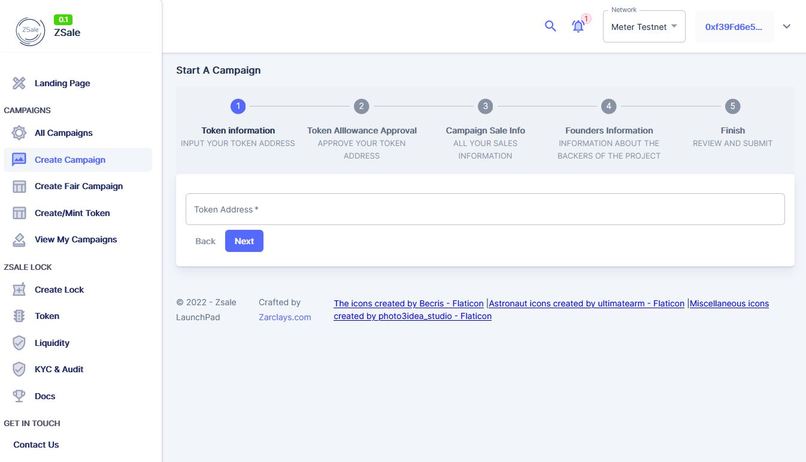Open Contact Us link

pos(36,445)
